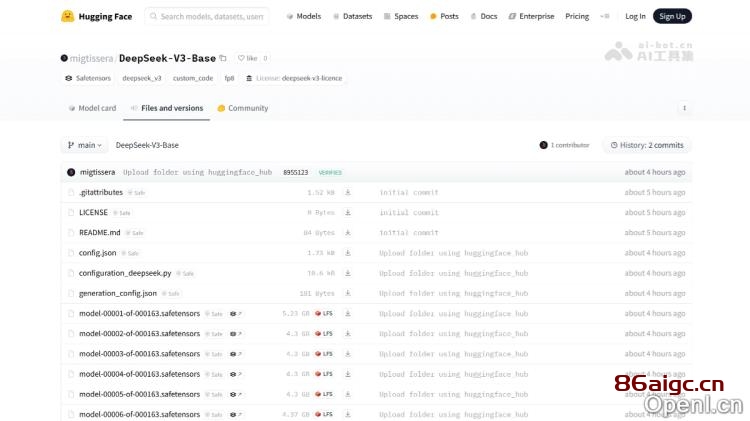
Task: Download the .gitattributes file
Action: pos(348,192)
